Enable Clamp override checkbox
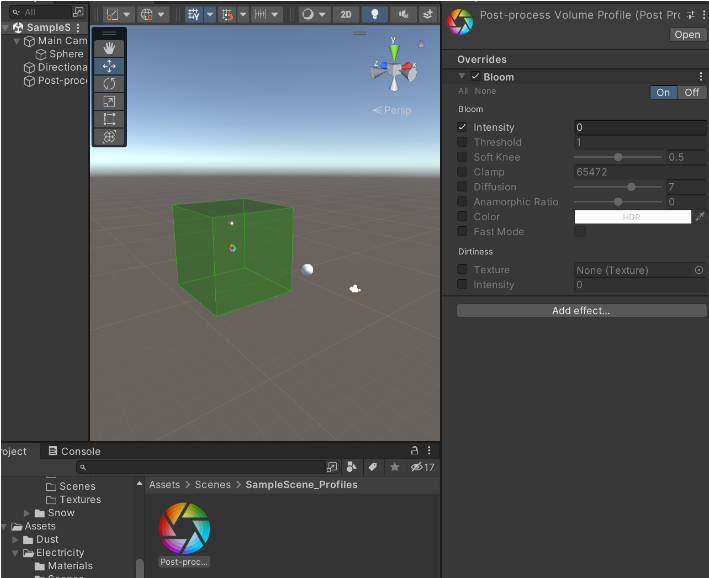Viewport: 709px width, 578px height. (462, 172)
